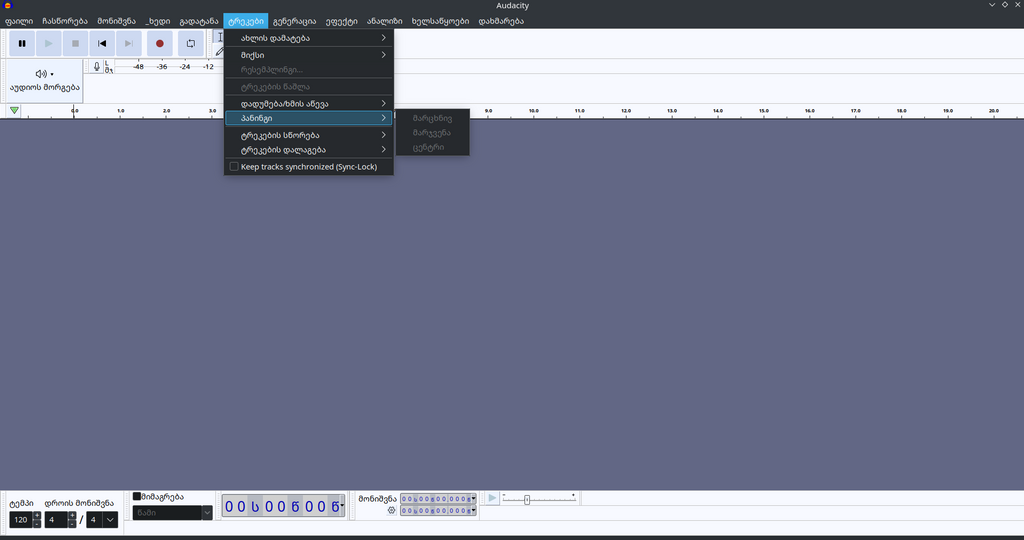Decrease time signature numerator with minus
This screenshot has height=540, width=1024.
[72, 524]
